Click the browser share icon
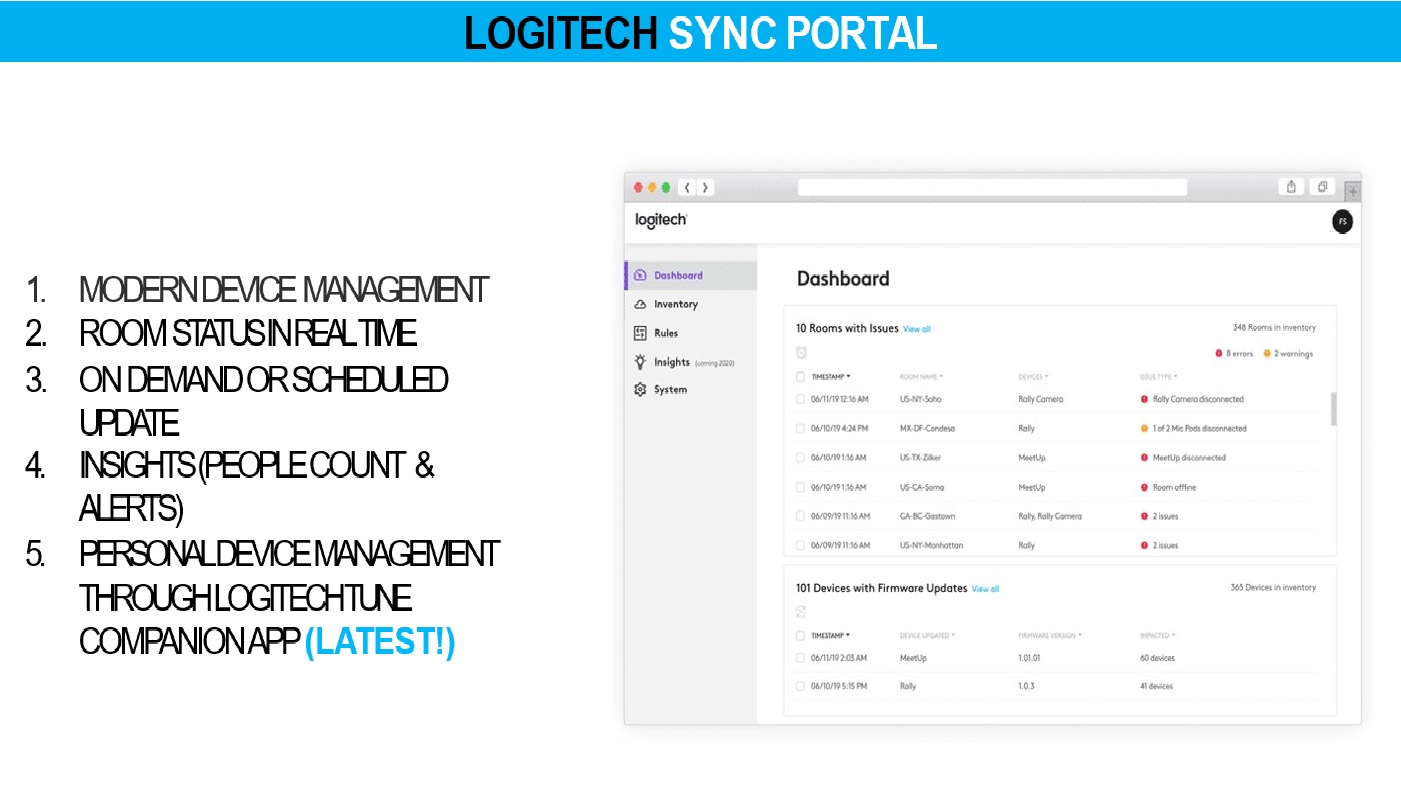Image resolution: width=1401 pixels, height=801 pixels. [x=1292, y=187]
